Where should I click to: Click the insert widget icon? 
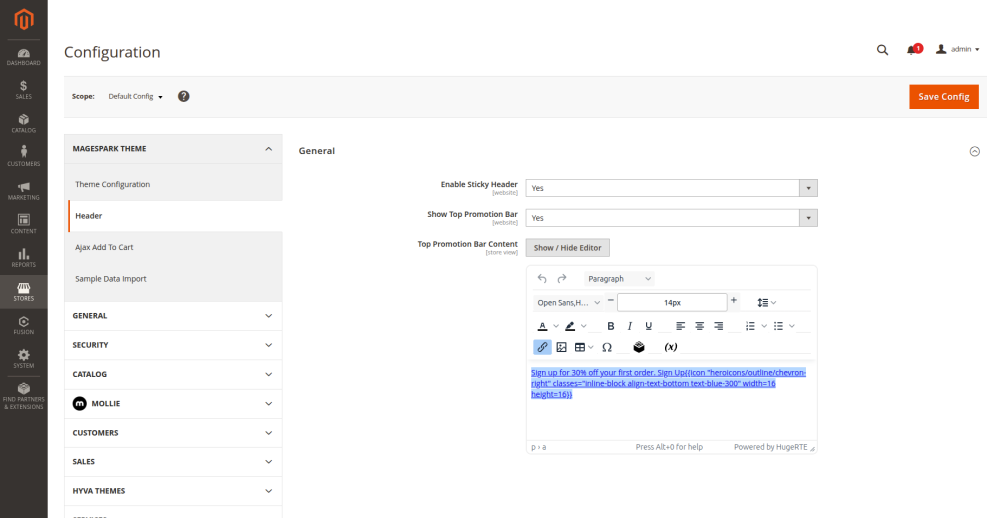[x=639, y=347]
